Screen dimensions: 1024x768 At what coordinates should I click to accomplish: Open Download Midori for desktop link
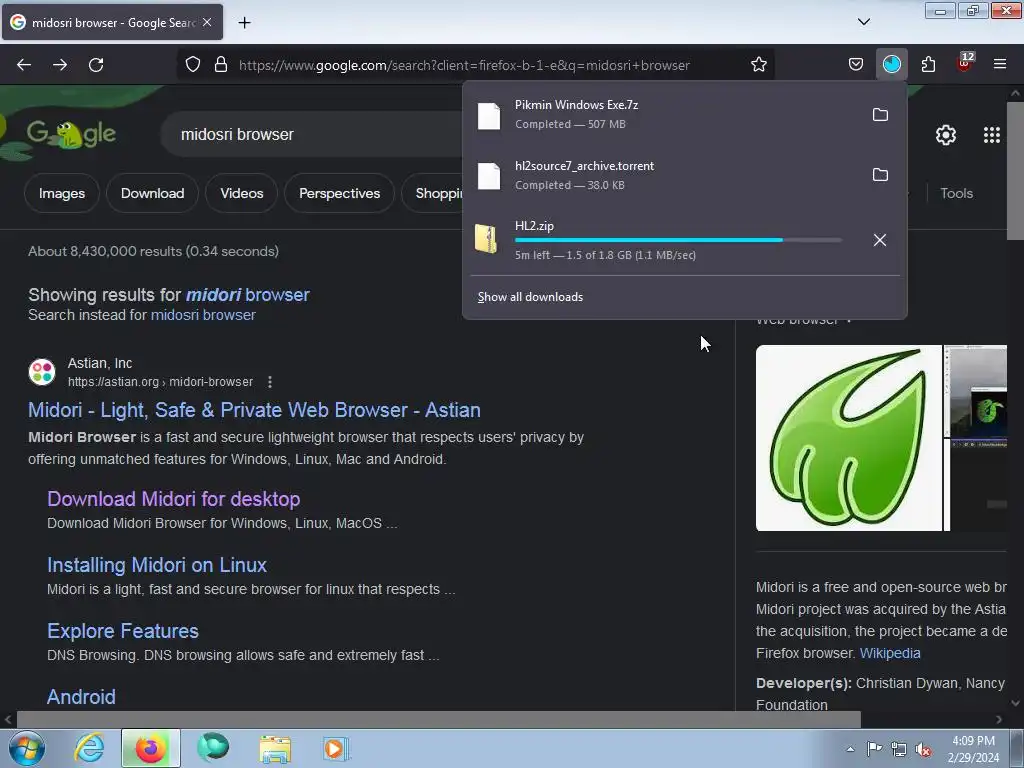[x=174, y=499]
